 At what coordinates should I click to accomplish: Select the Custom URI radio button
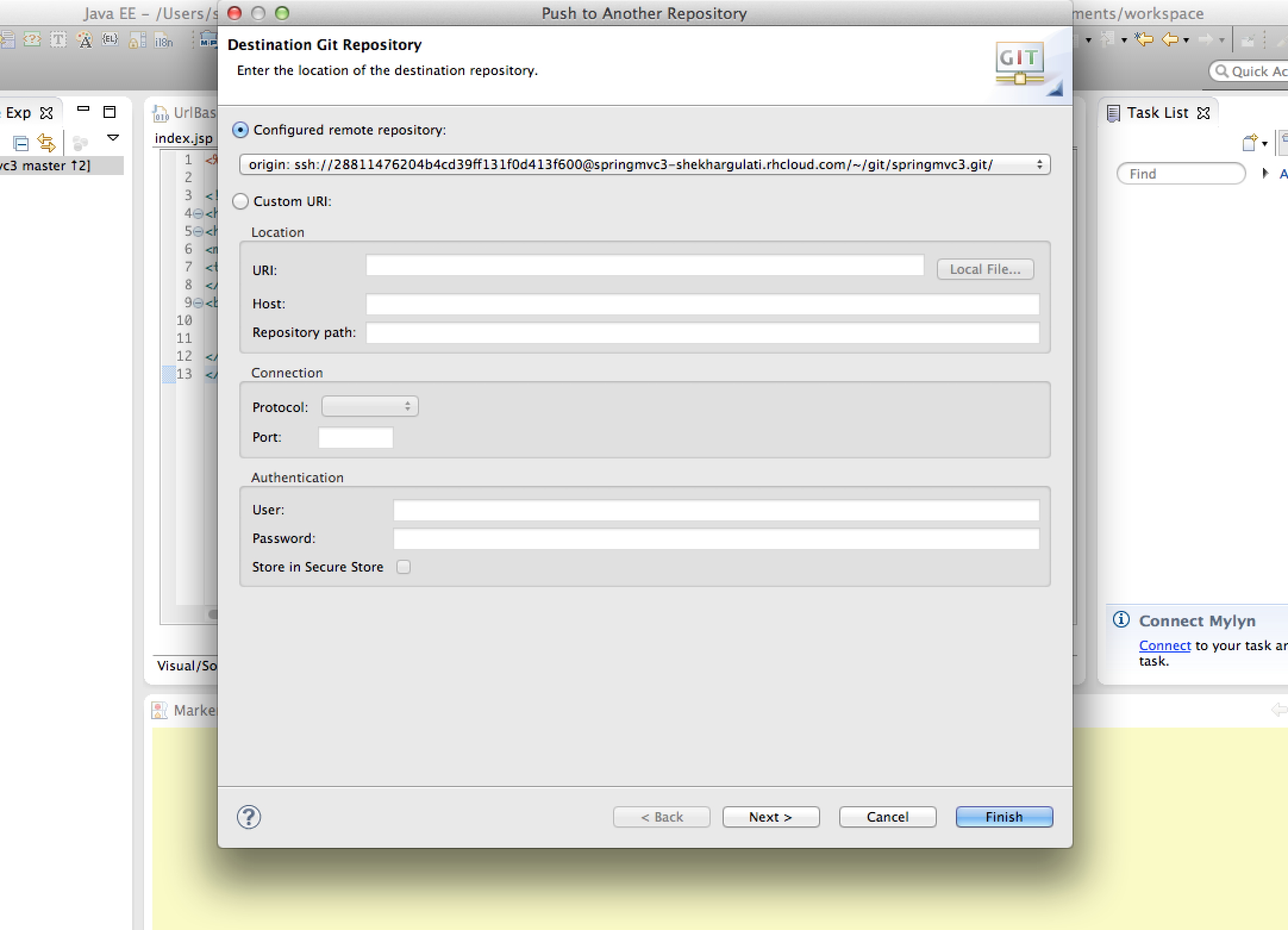[x=240, y=201]
